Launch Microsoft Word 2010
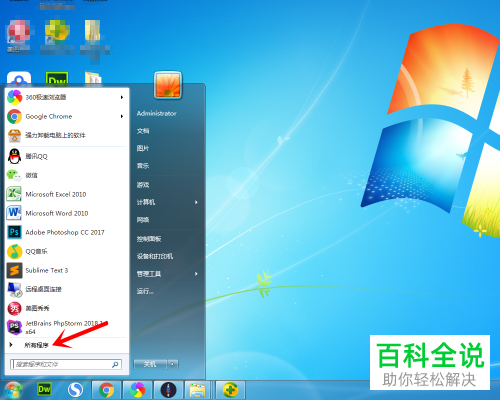This screenshot has width=500, height=400. (66, 213)
